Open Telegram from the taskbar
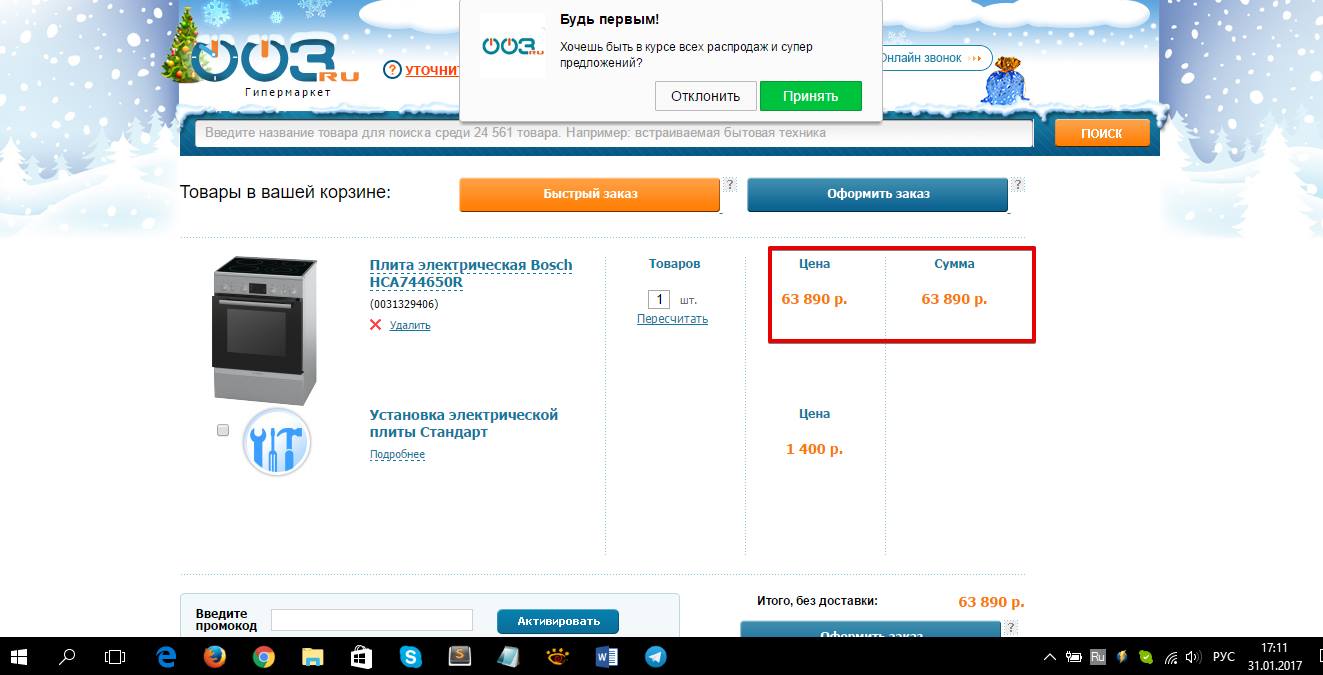Screen dimensions: 1323x675 [x=655, y=657]
